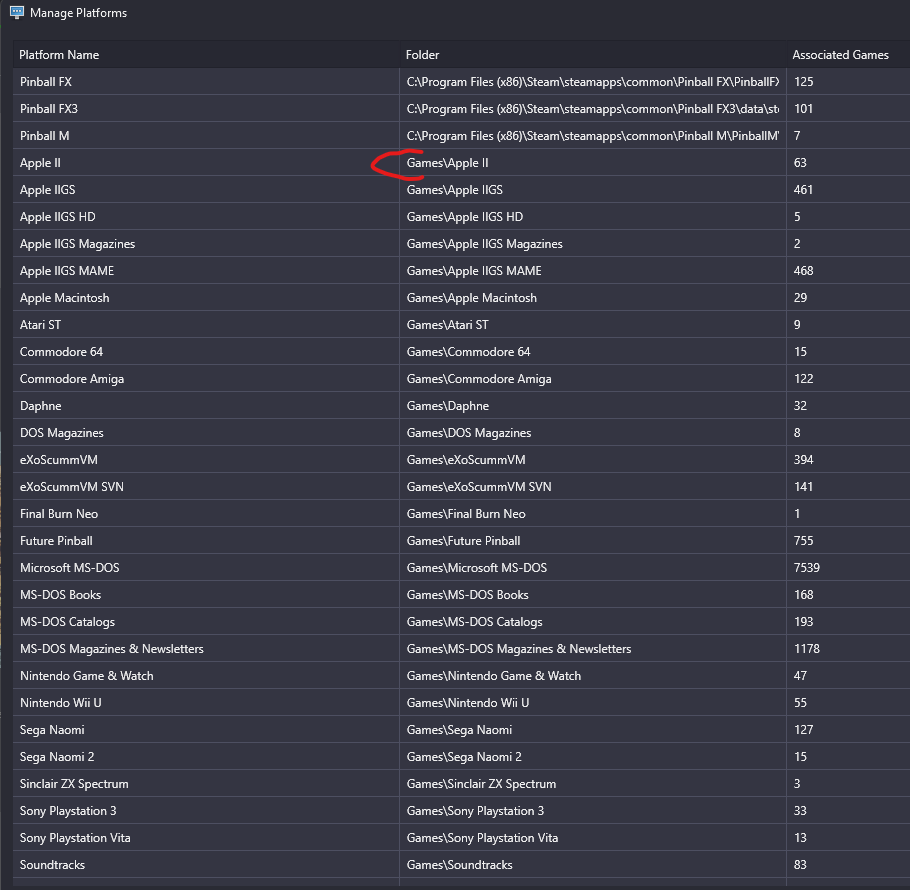Select the Sinclair ZX Spectrum platform name
Viewport: 910px width, 890px height.
point(74,784)
